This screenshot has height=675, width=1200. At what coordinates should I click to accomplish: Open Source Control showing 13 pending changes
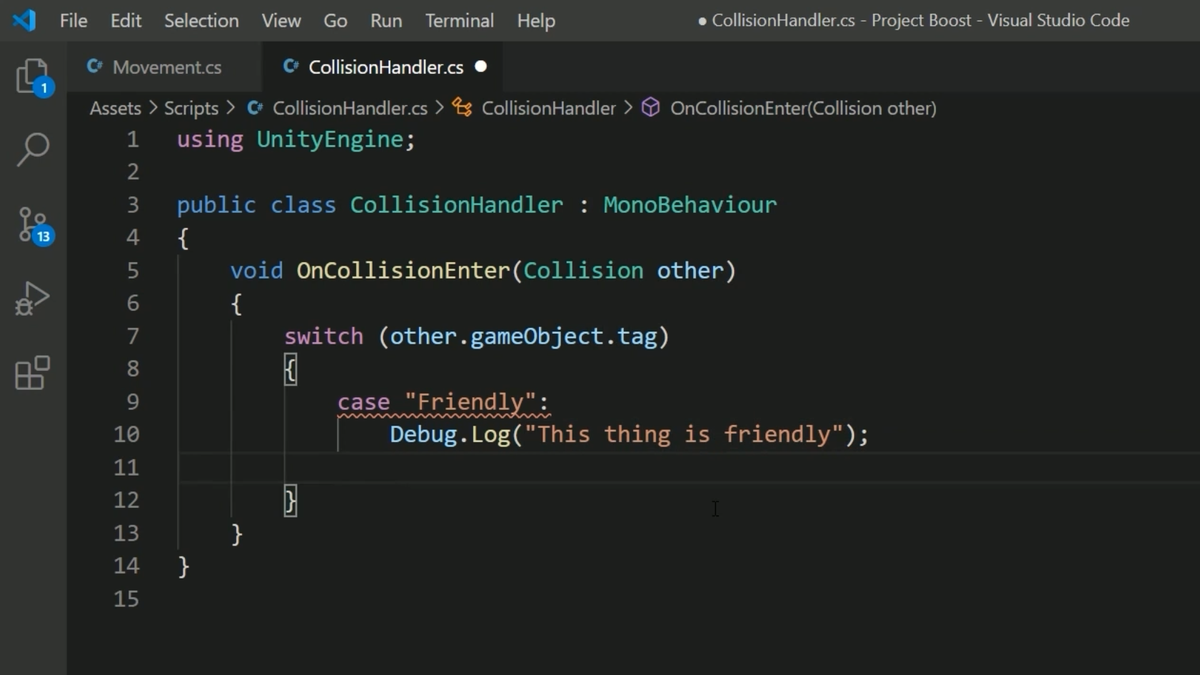pos(32,225)
